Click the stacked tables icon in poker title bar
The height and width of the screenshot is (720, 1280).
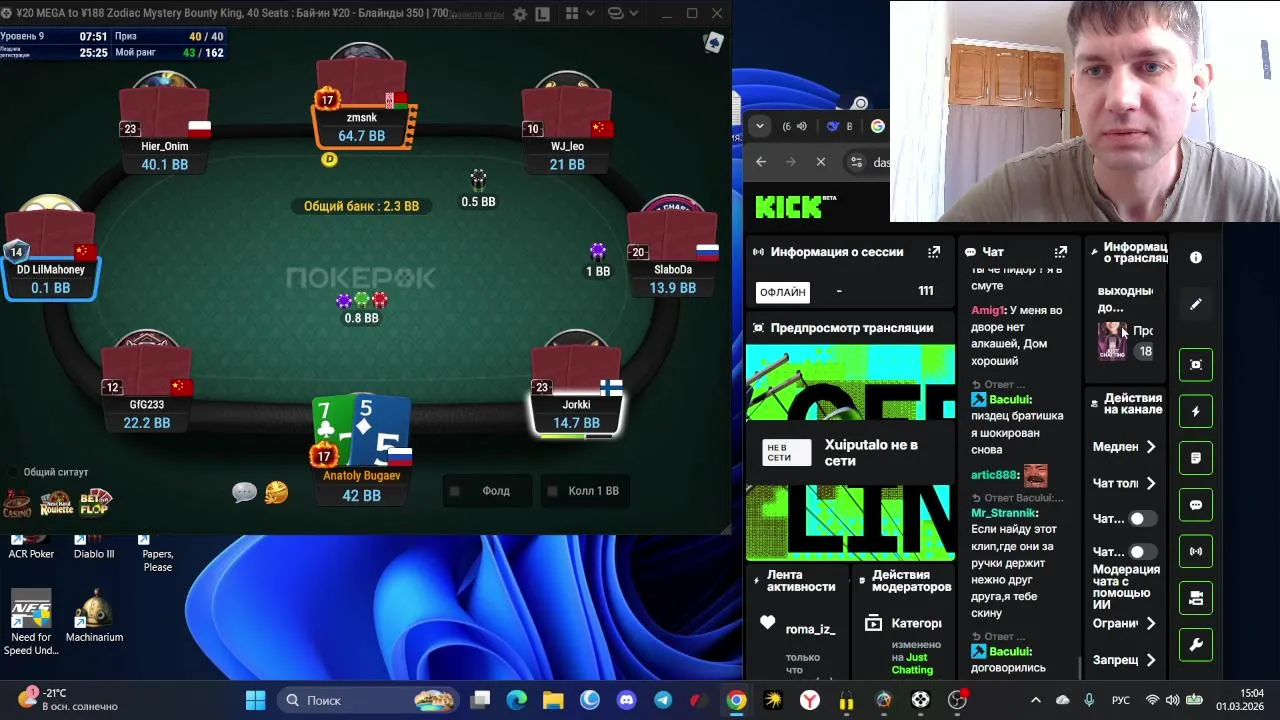pyautogui.click(x=617, y=14)
